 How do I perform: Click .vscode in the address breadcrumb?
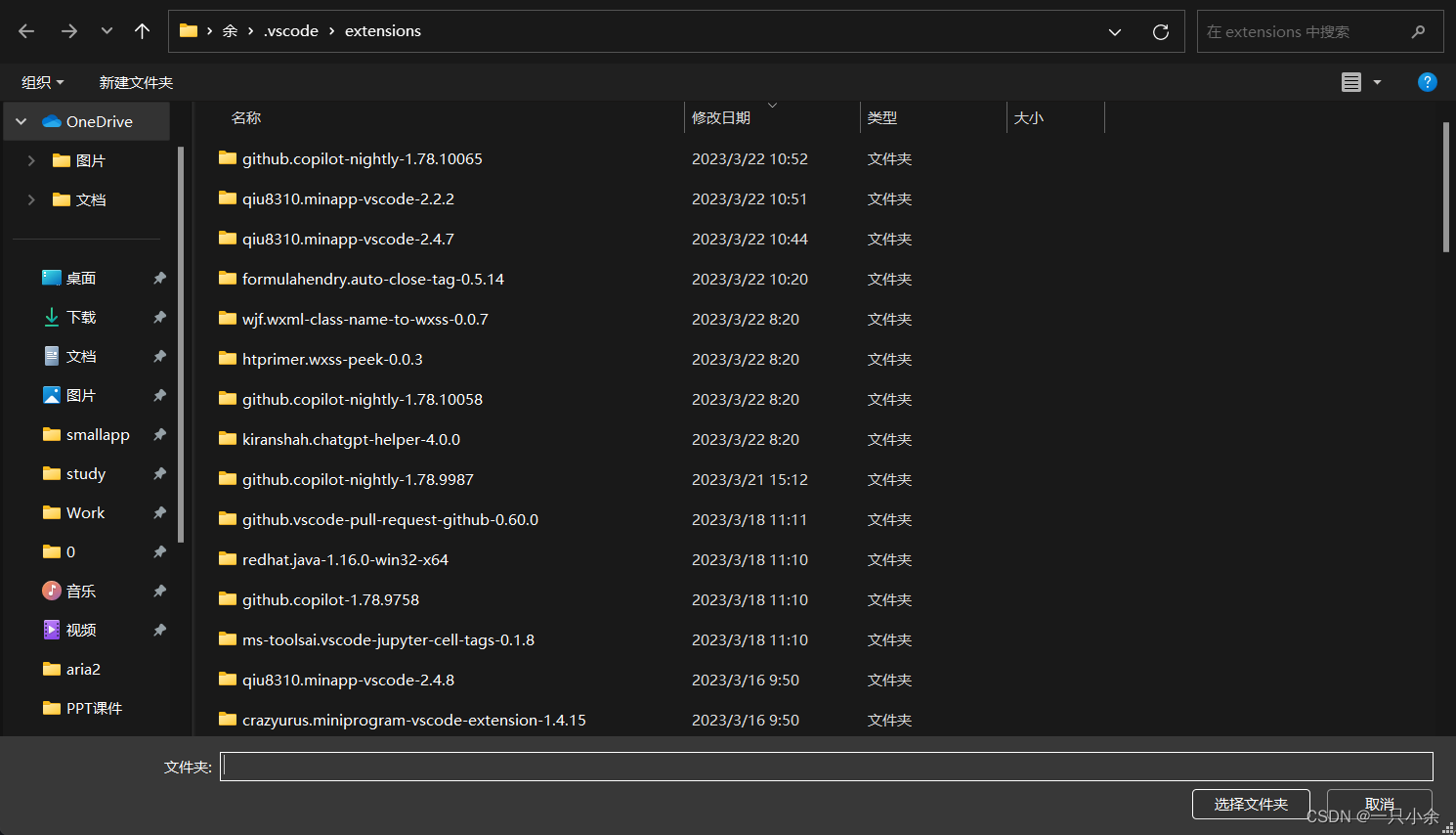[x=291, y=31]
